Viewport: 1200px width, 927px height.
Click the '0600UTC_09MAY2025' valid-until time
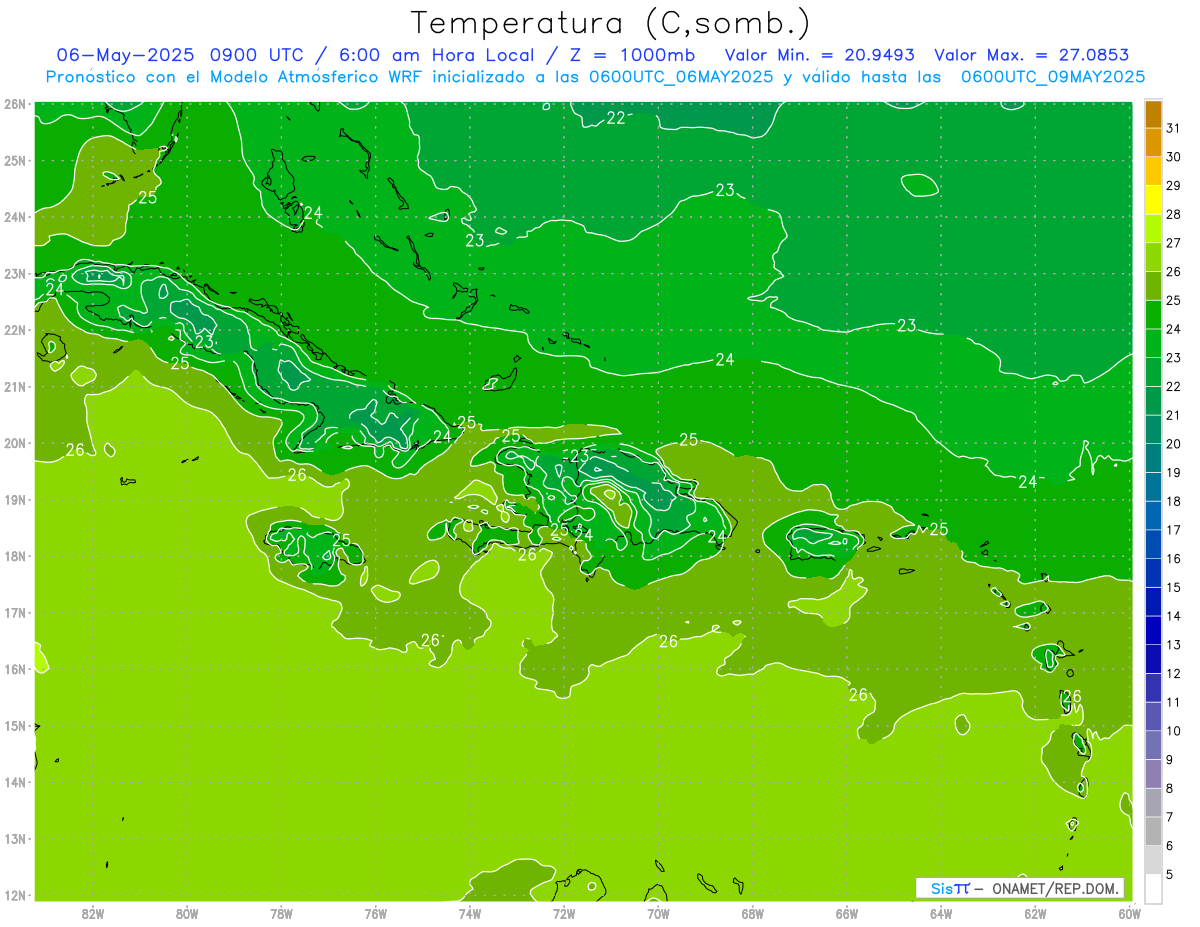pos(1053,76)
